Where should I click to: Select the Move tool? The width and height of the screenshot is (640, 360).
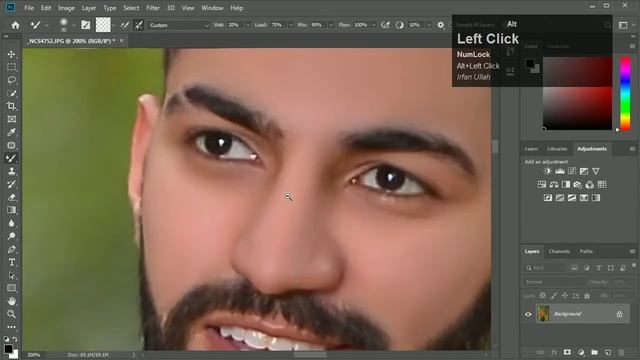(11, 54)
